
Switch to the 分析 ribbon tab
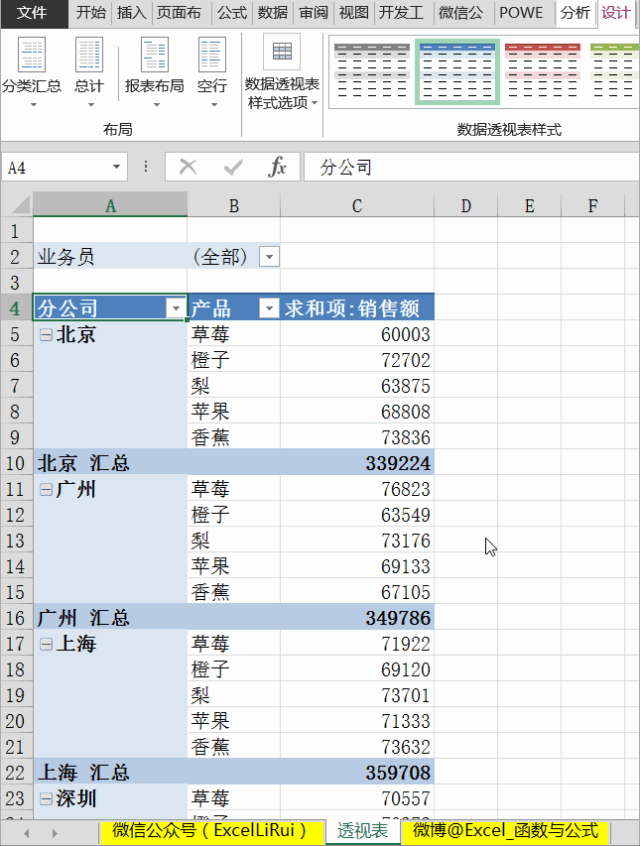575,13
